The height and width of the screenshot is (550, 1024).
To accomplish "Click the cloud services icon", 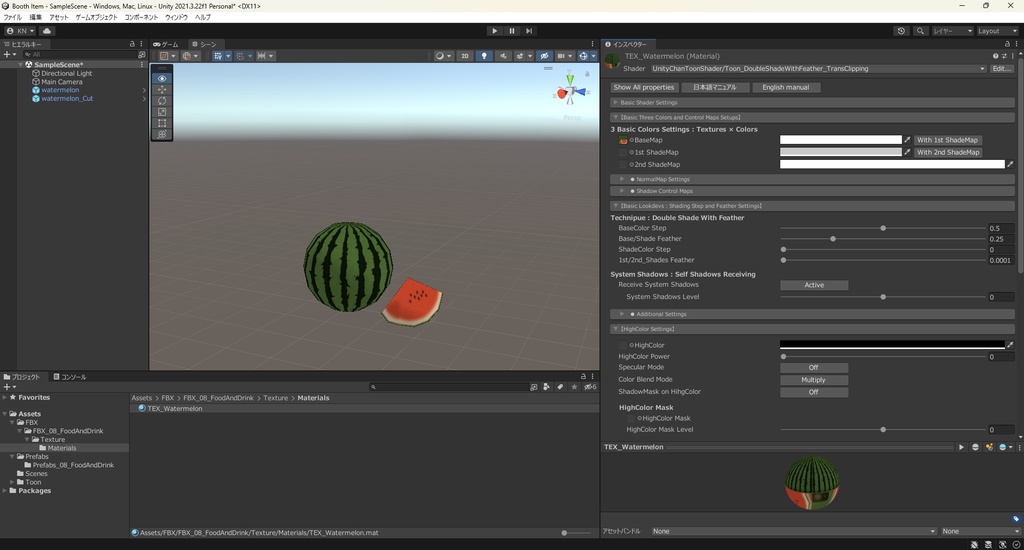I will tap(47, 31).
